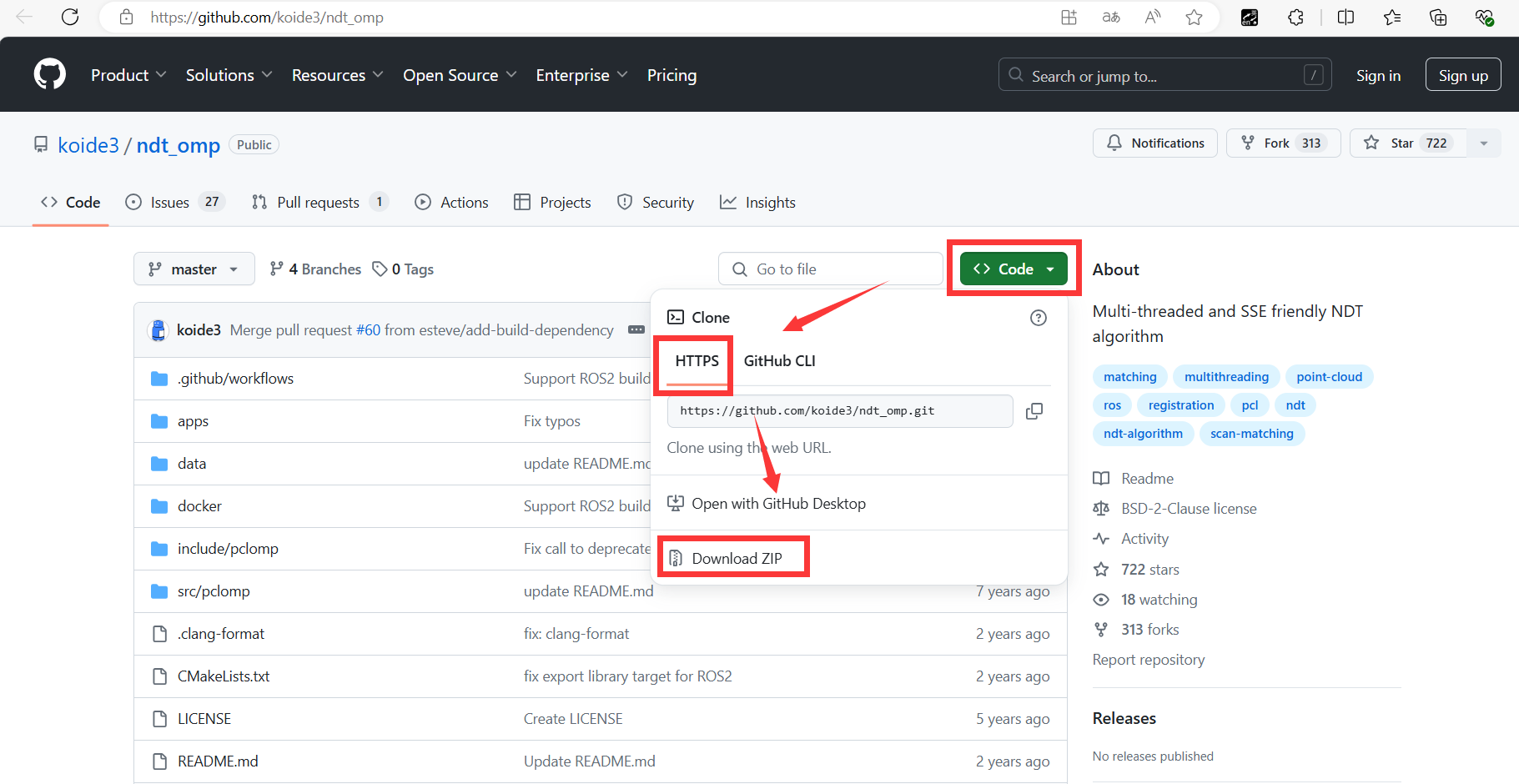
Task: Expand the Product menu
Action: [x=128, y=75]
